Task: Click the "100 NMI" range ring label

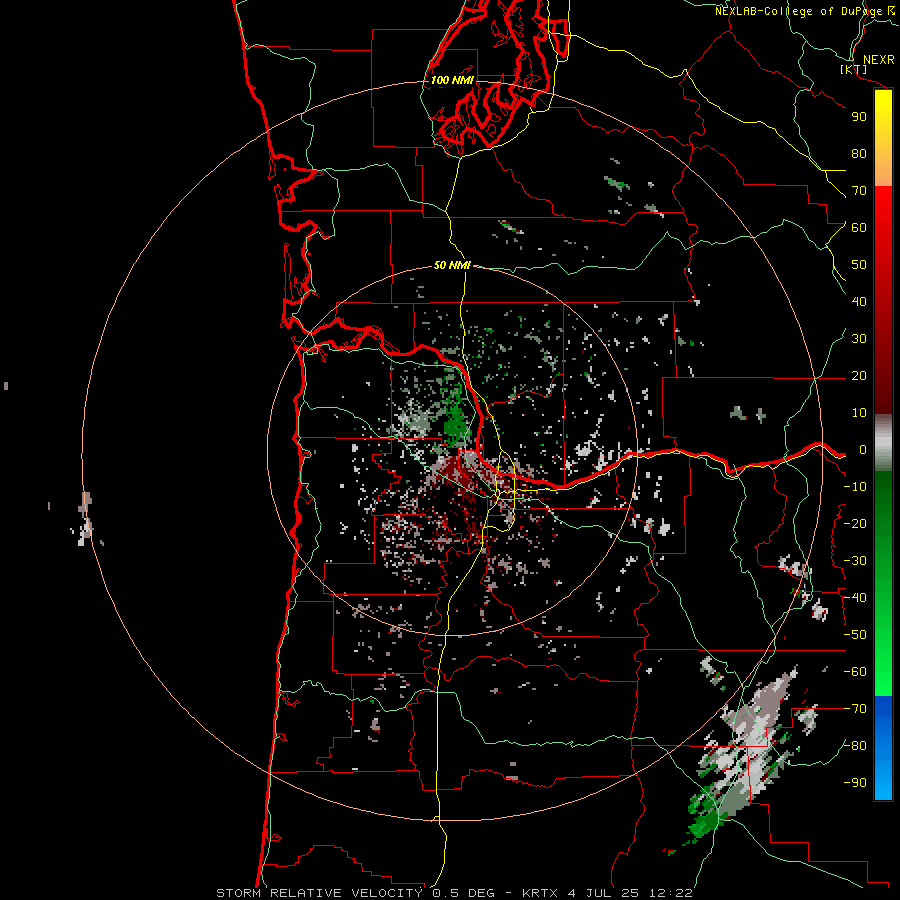Action: (x=452, y=80)
